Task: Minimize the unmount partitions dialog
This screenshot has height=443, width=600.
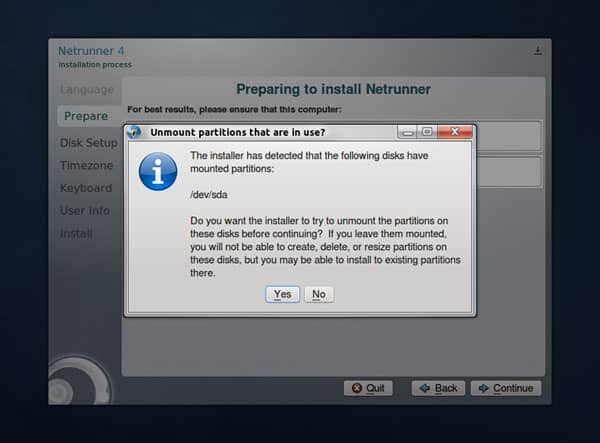Action: [408, 132]
